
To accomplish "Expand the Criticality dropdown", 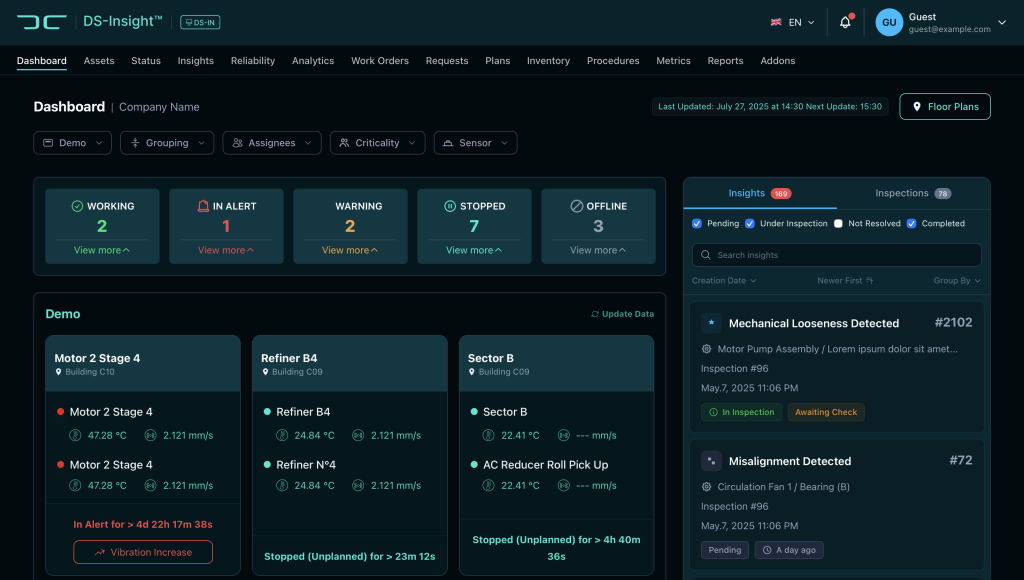I will pos(377,143).
